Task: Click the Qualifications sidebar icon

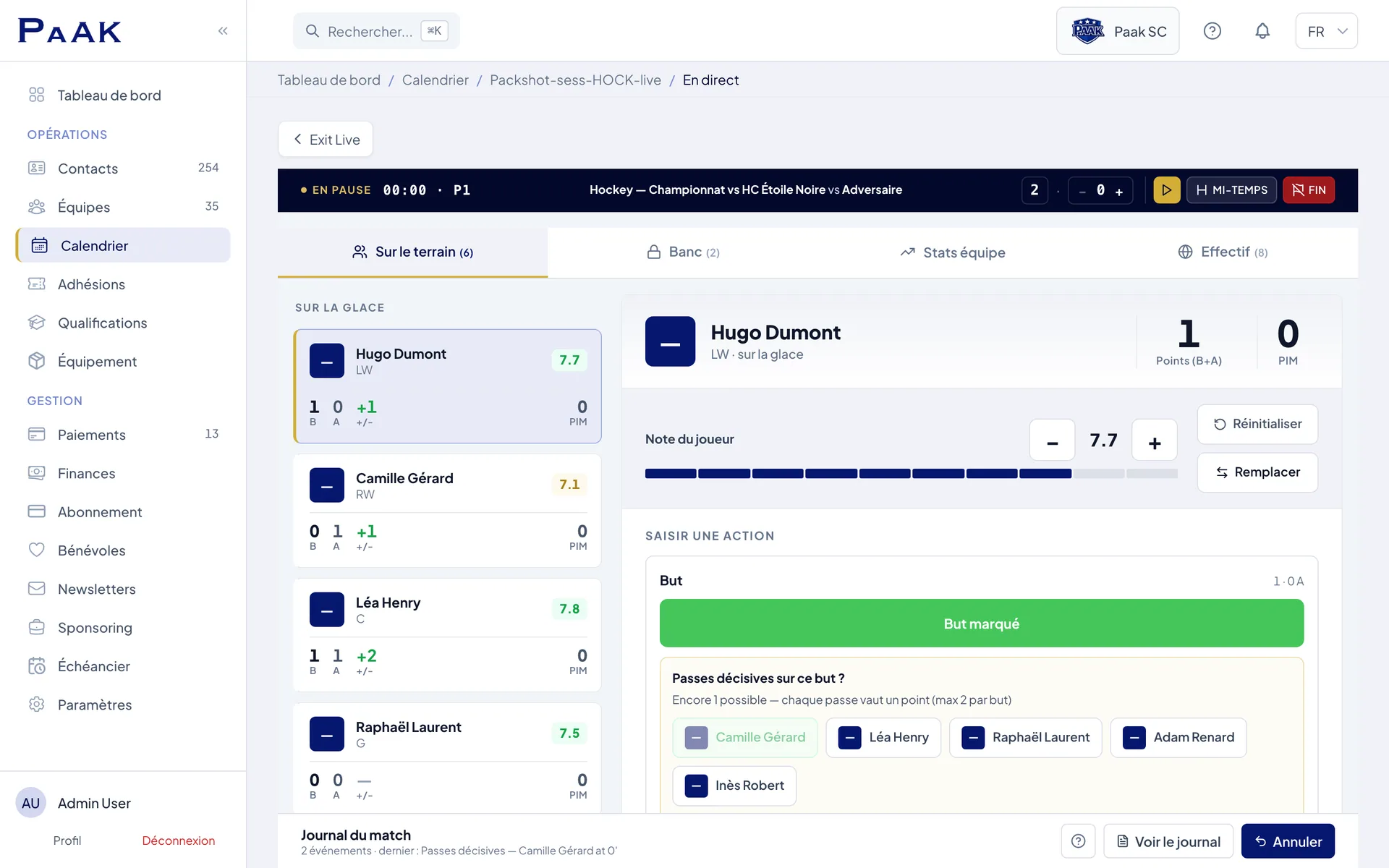Action: (37, 323)
